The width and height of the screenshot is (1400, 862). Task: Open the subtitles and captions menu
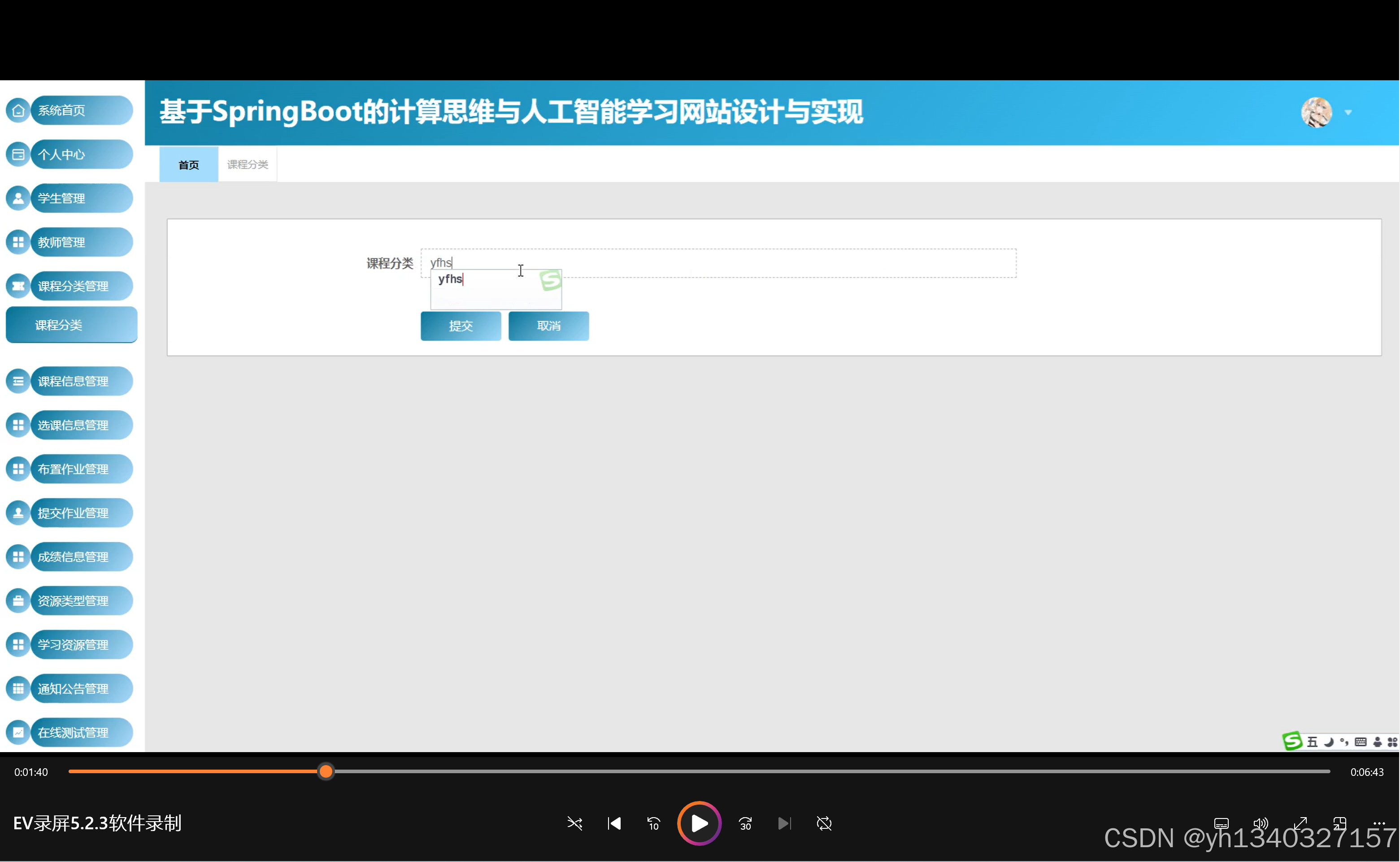tap(1221, 824)
